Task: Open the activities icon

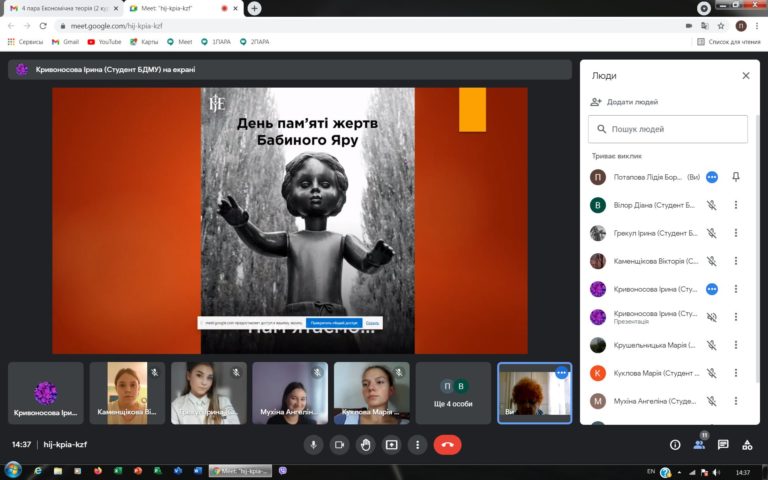Action: click(747, 445)
